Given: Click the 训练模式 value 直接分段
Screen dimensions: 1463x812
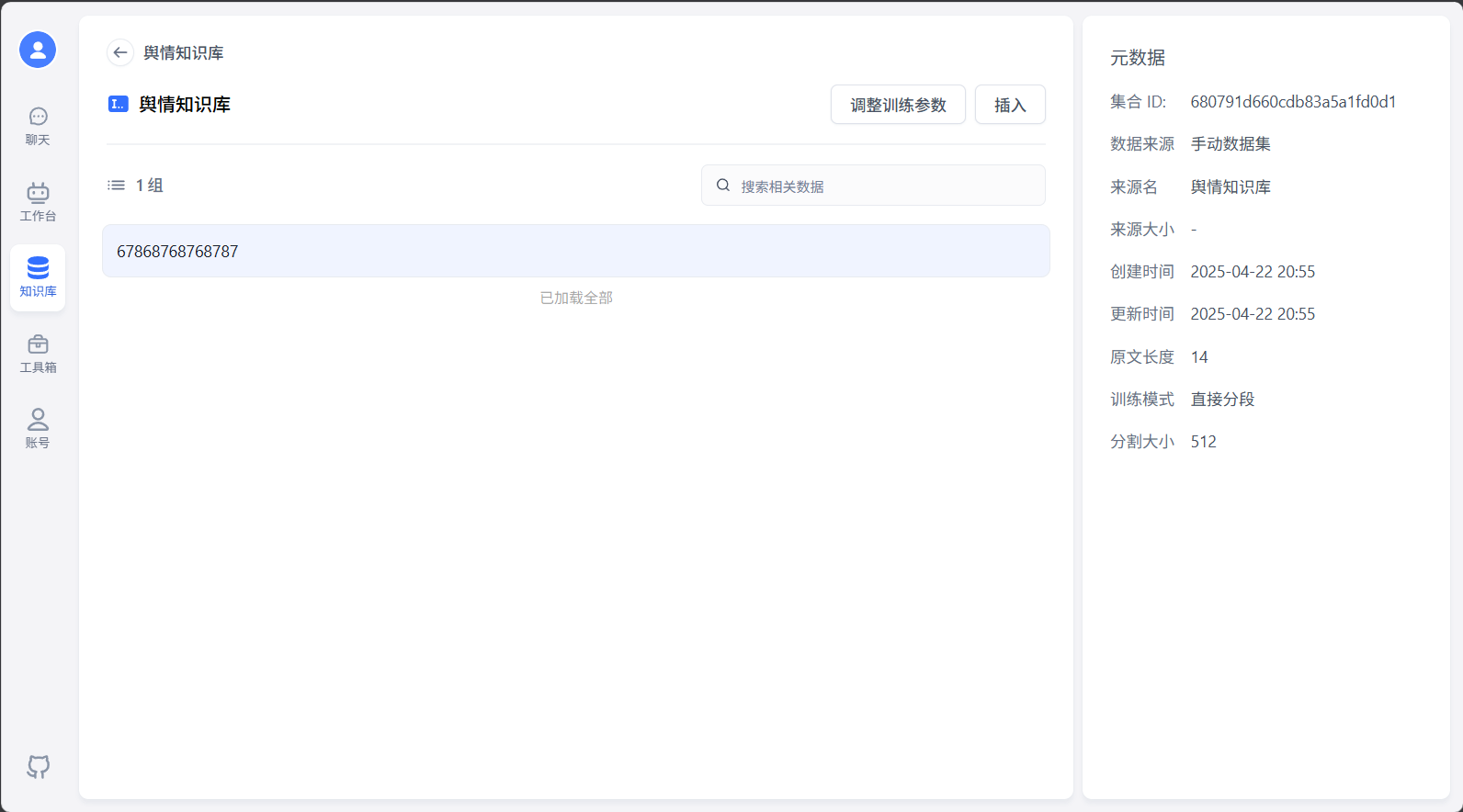Looking at the screenshot, I should pos(1222,400).
